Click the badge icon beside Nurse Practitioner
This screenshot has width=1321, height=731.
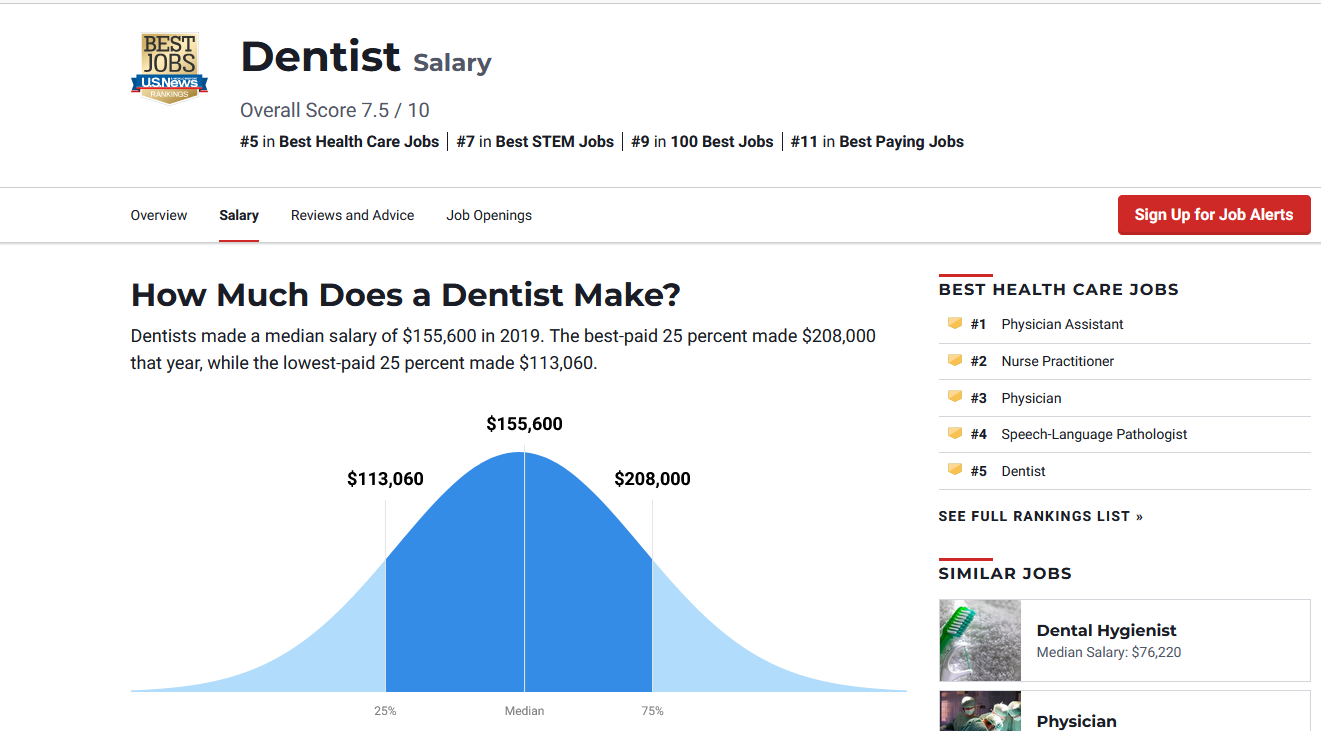tap(954, 361)
